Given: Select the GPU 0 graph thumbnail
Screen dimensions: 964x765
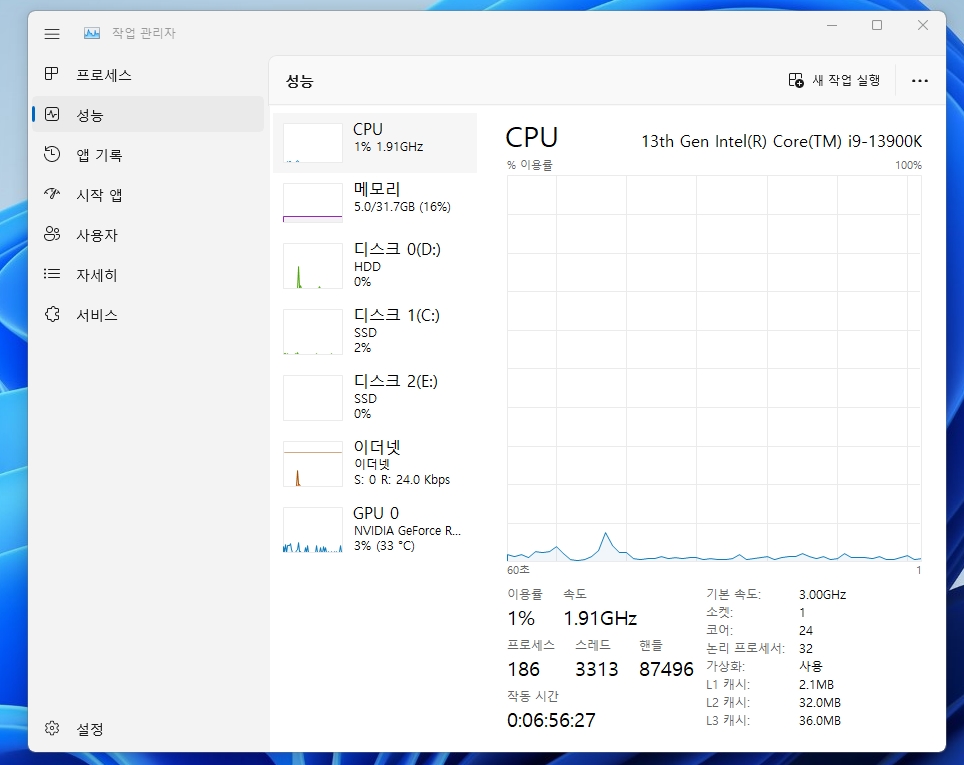Looking at the screenshot, I should click(x=313, y=530).
